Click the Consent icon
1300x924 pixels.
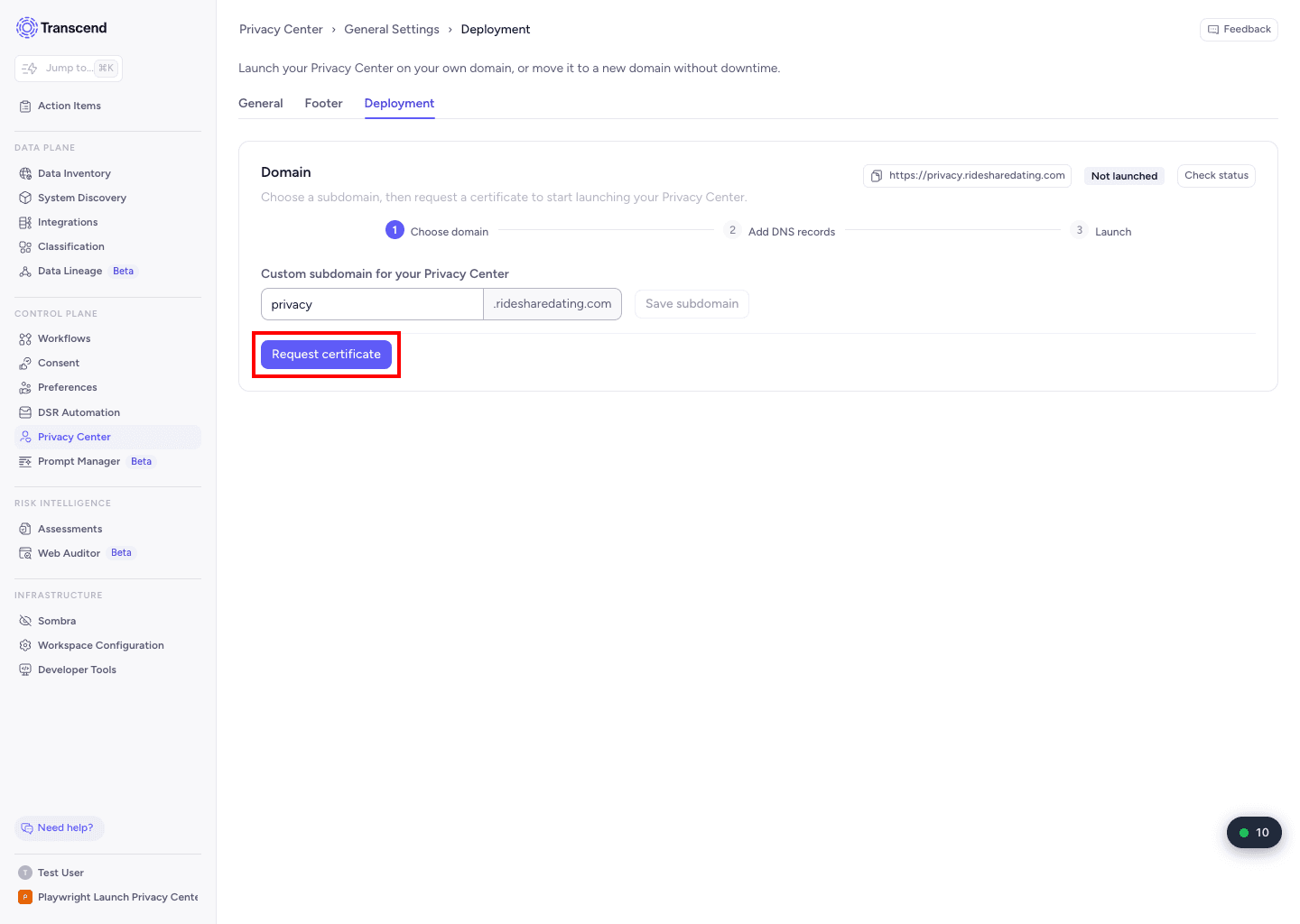pos(25,363)
